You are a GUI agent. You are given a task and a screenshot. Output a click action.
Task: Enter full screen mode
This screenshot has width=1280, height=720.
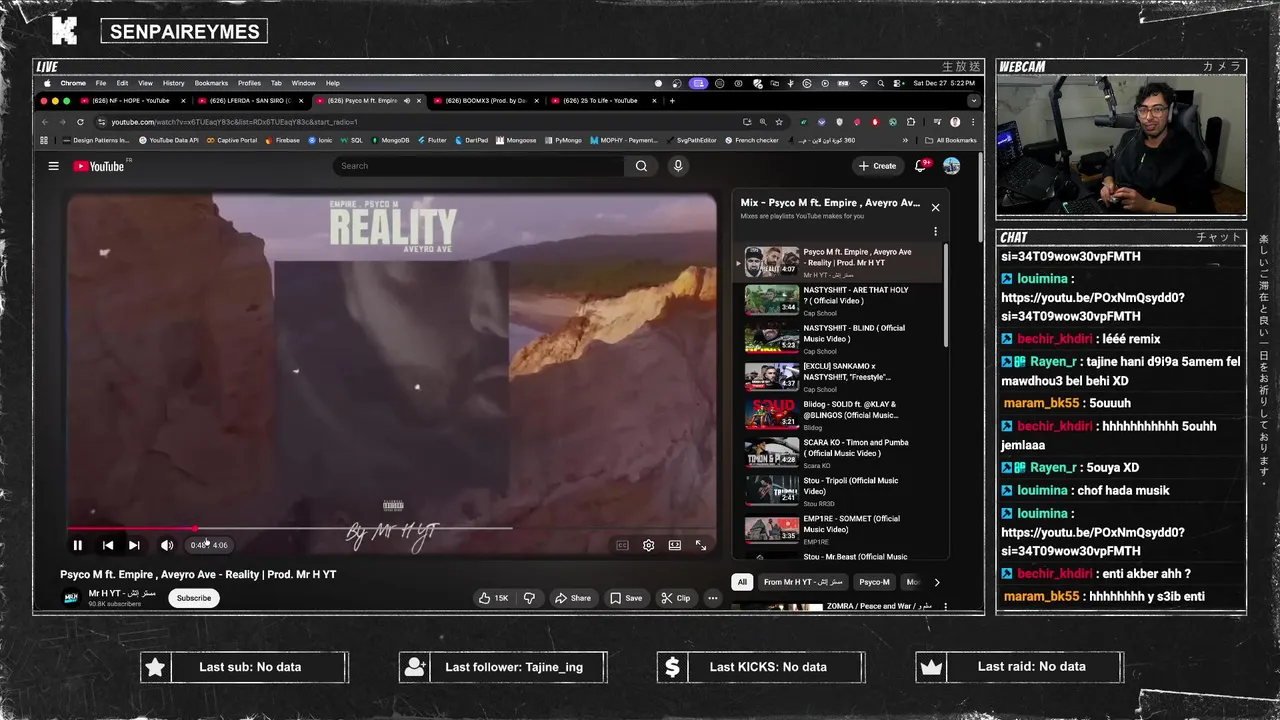point(701,545)
